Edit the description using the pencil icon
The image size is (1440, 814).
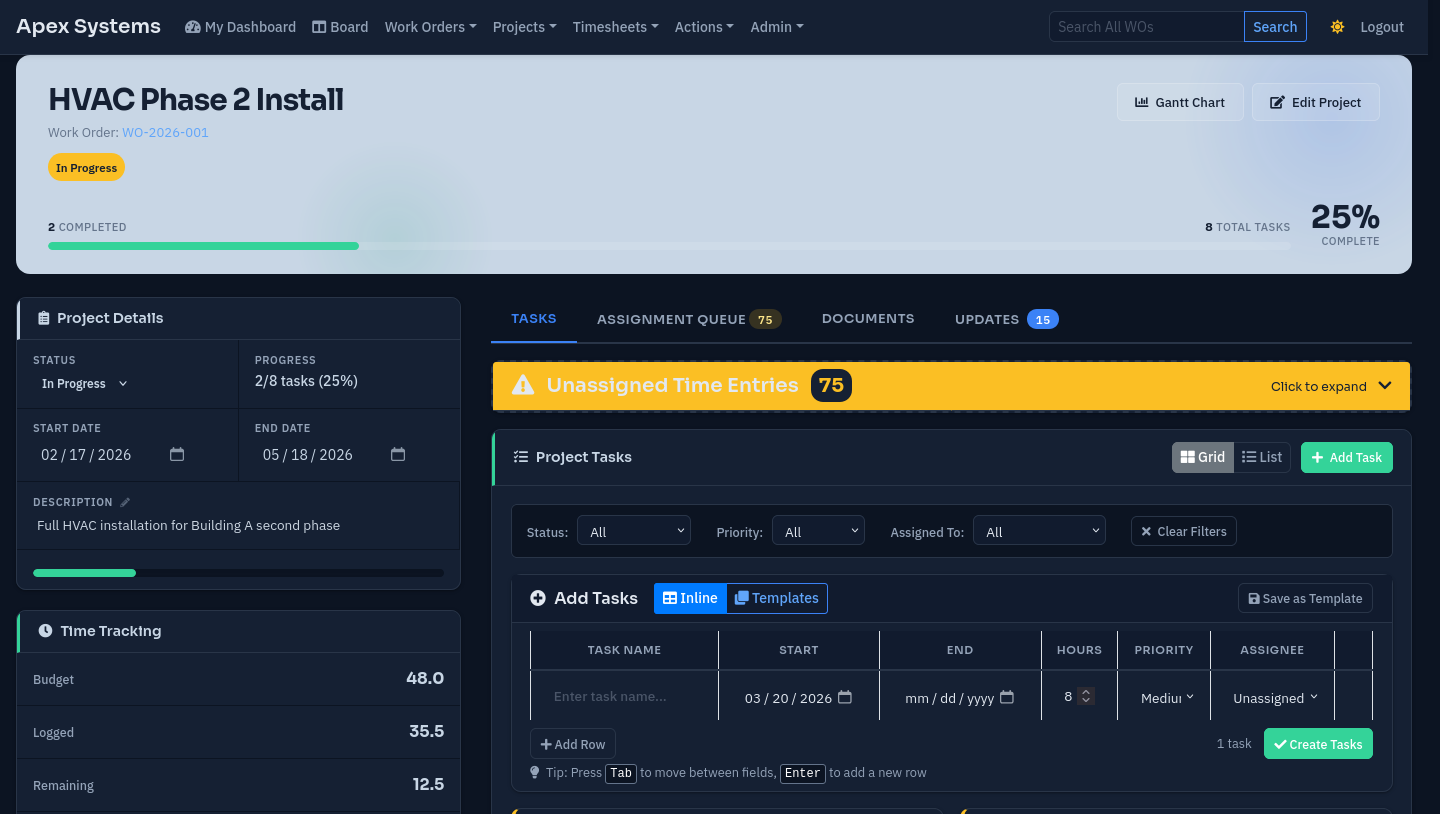[124, 501]
